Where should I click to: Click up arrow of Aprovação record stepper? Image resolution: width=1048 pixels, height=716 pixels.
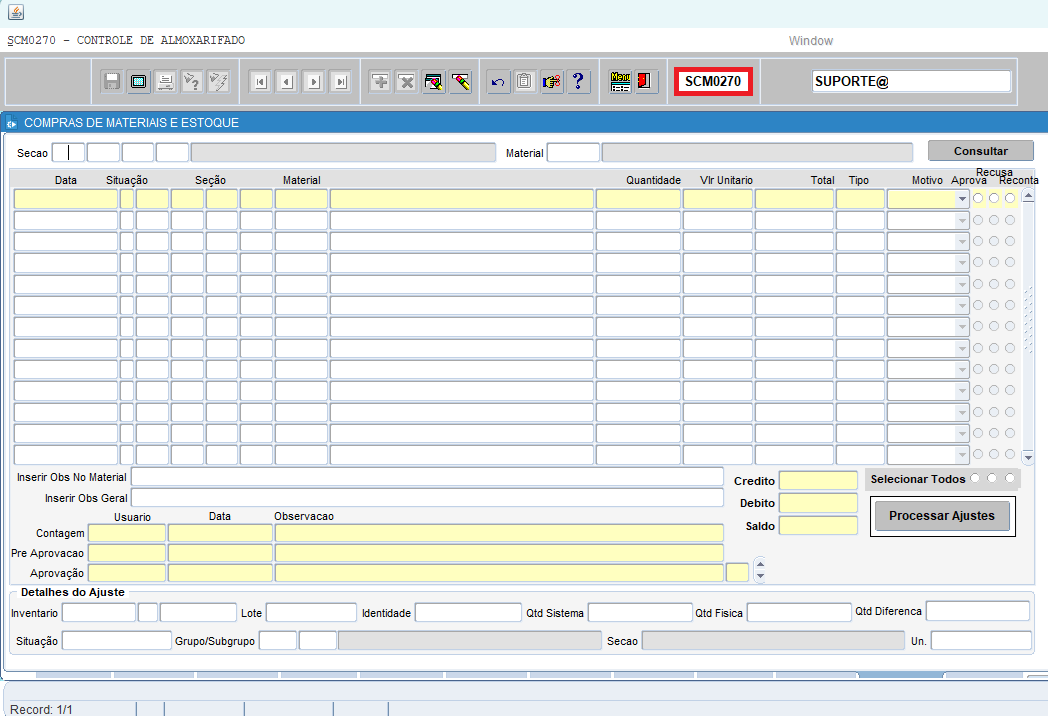coord(760,564)
